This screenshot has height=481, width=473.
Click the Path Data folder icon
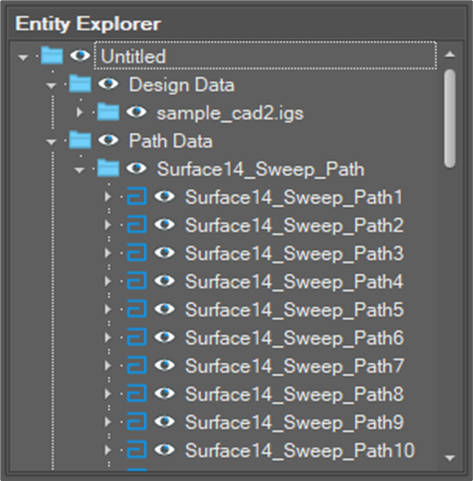click(80, 140)
